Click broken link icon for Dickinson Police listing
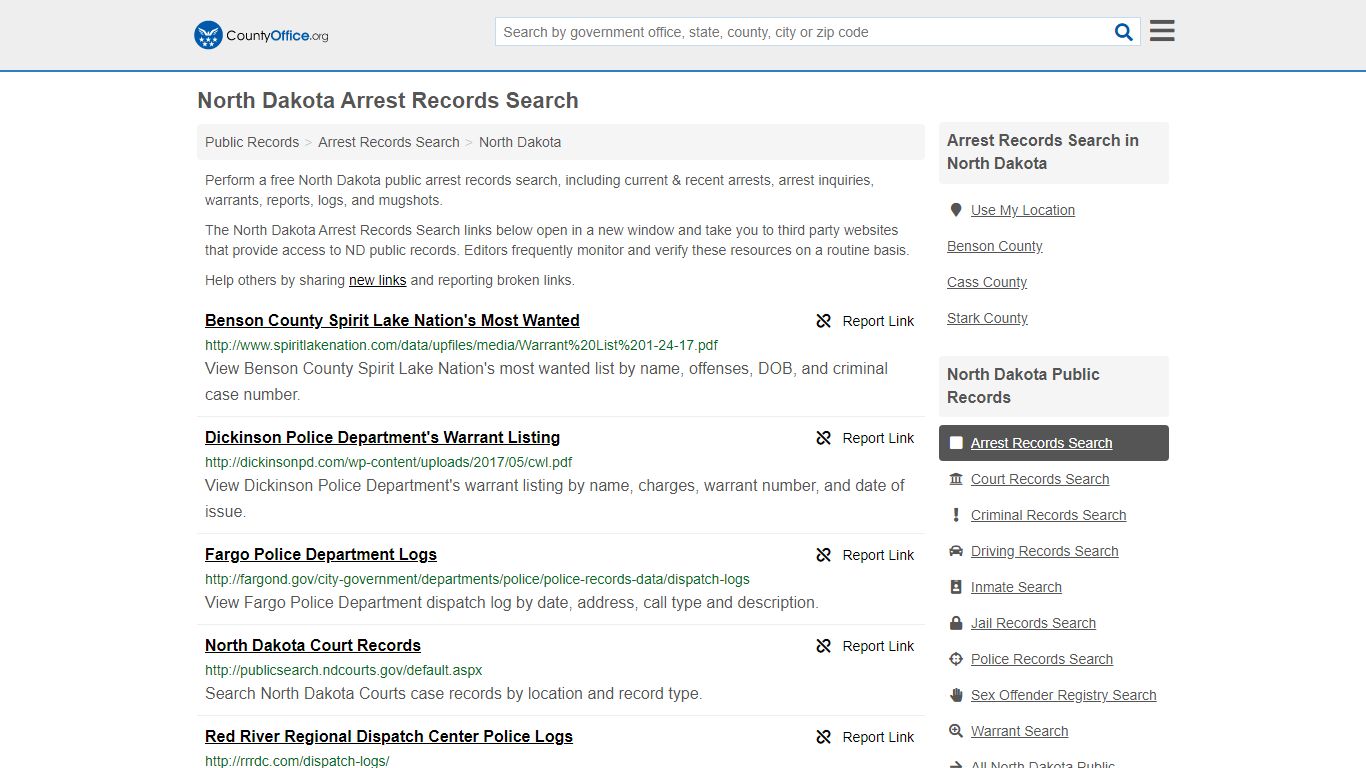 (x=824, y=438)
